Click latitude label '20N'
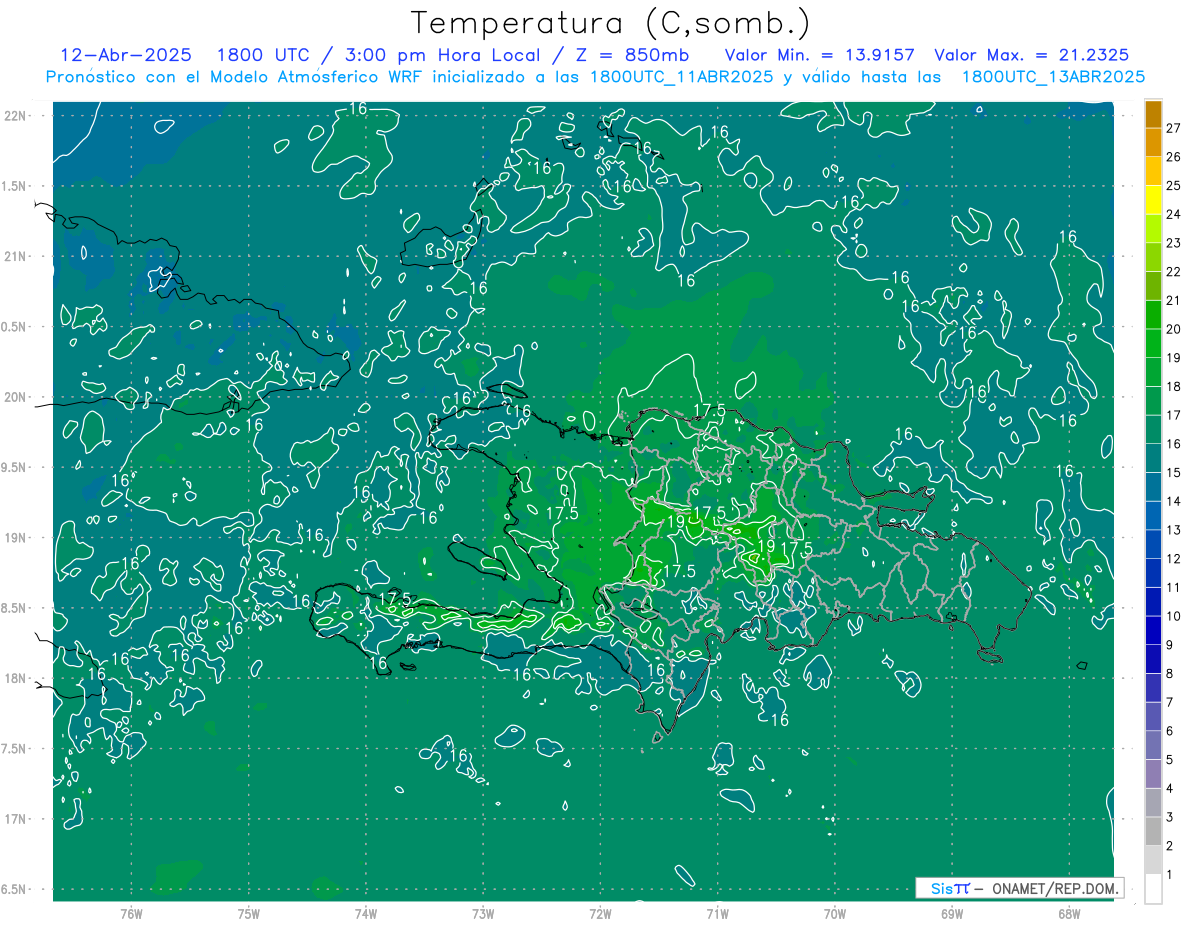Screen dimensions: 1200x927 (16, 397)
